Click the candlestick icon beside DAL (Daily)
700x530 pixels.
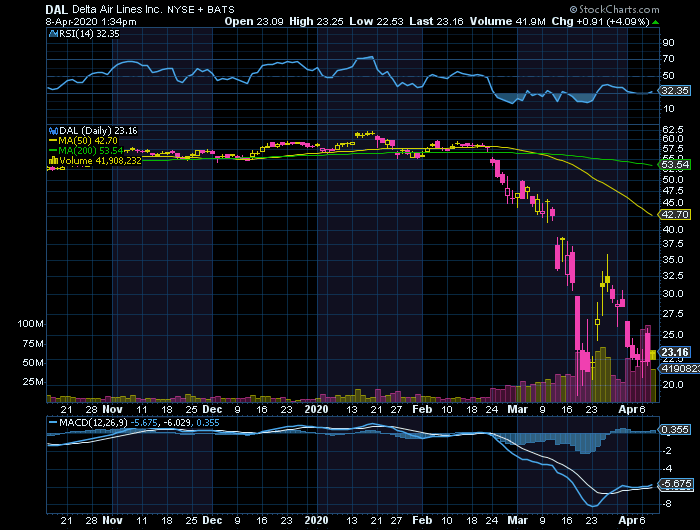[x=53, y=131]
